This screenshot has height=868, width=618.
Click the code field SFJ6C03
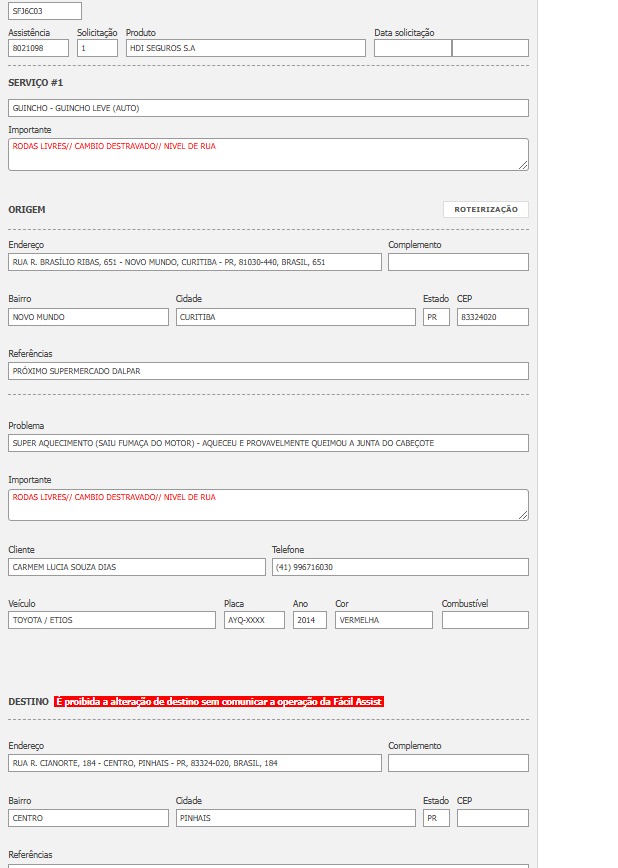(x=45, y=11)
